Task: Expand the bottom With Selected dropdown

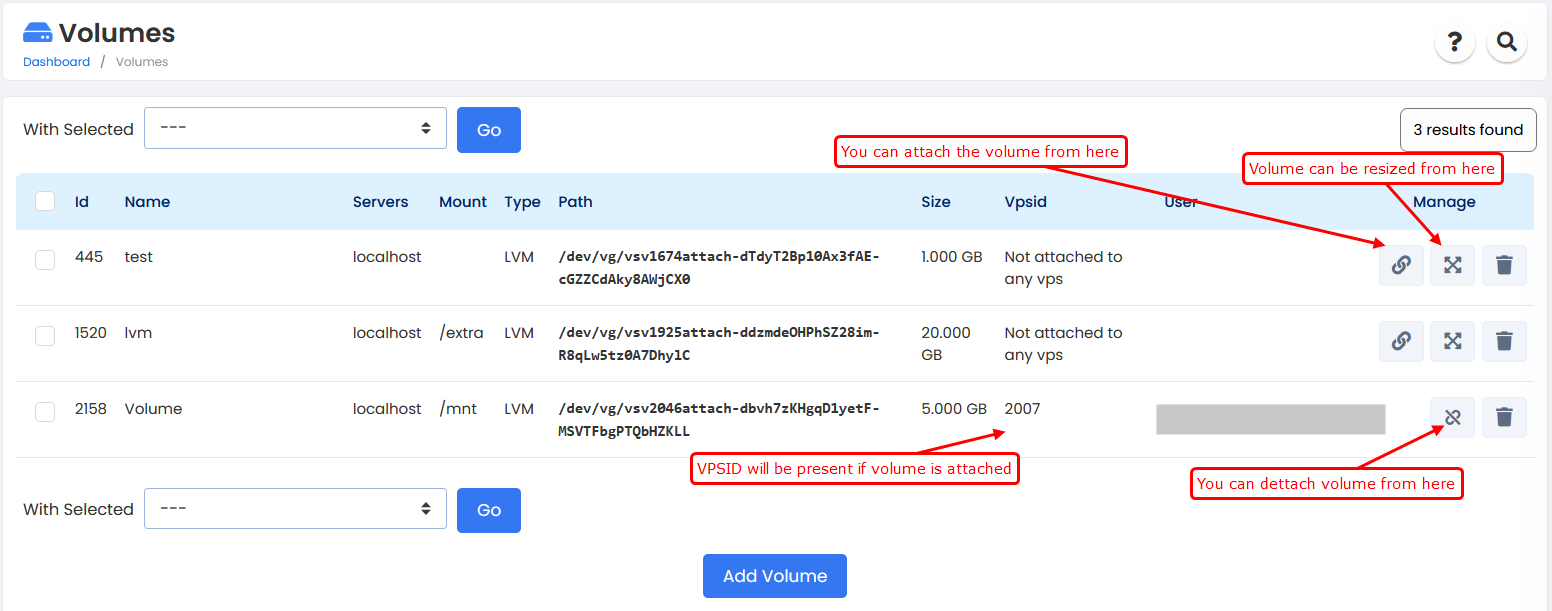Action: (295, 509)
